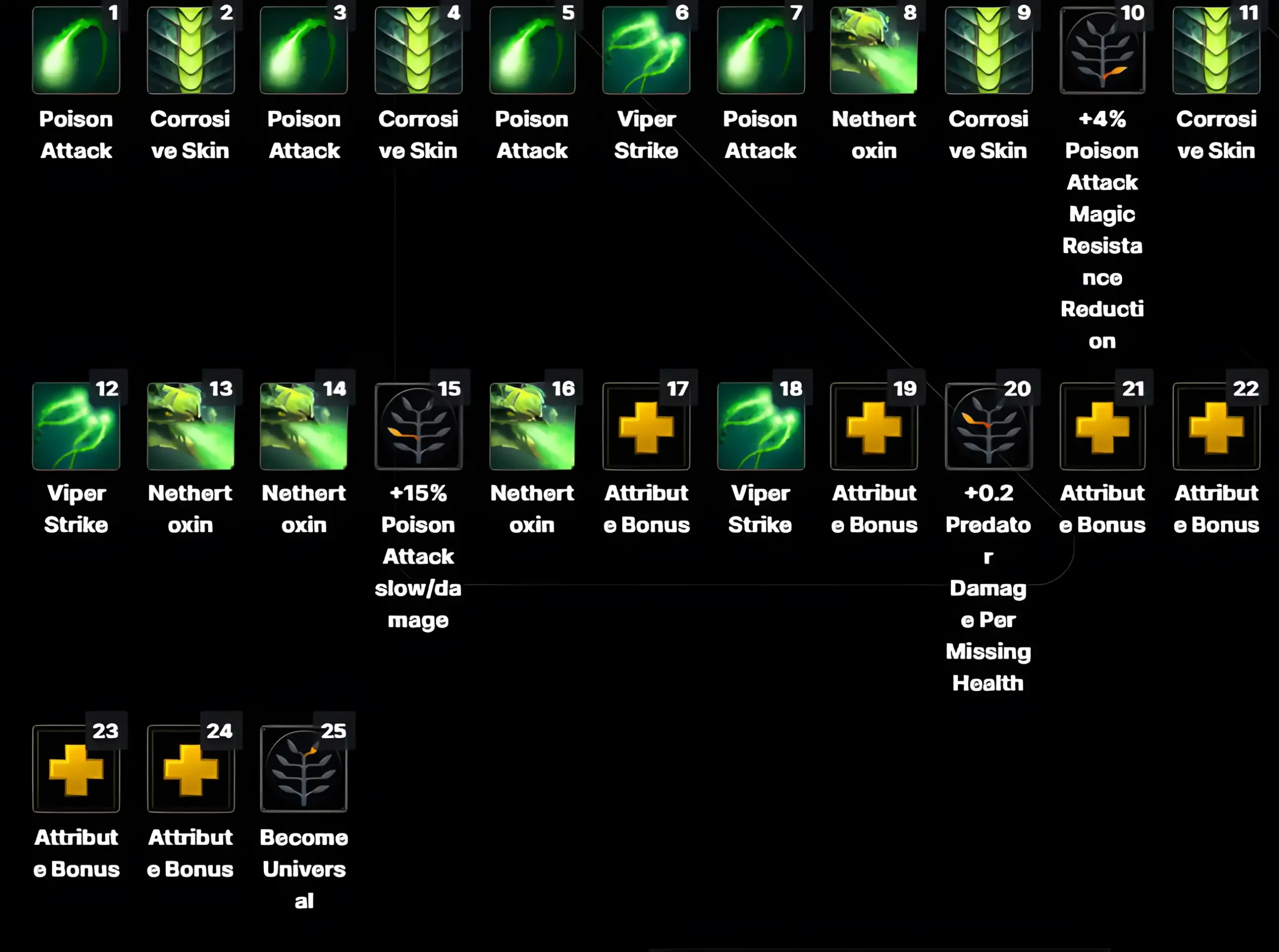Click the '+15% Poison Attack slow/damage' label
This screenshot has width=1279, height=952.
[419, 557]
